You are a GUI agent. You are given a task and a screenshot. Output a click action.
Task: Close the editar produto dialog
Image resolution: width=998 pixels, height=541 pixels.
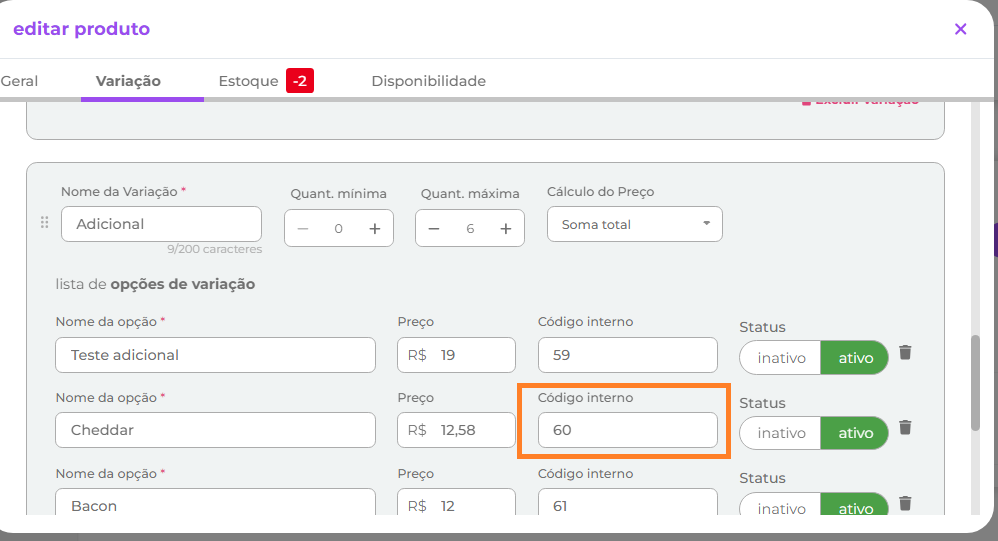[960, 29]
